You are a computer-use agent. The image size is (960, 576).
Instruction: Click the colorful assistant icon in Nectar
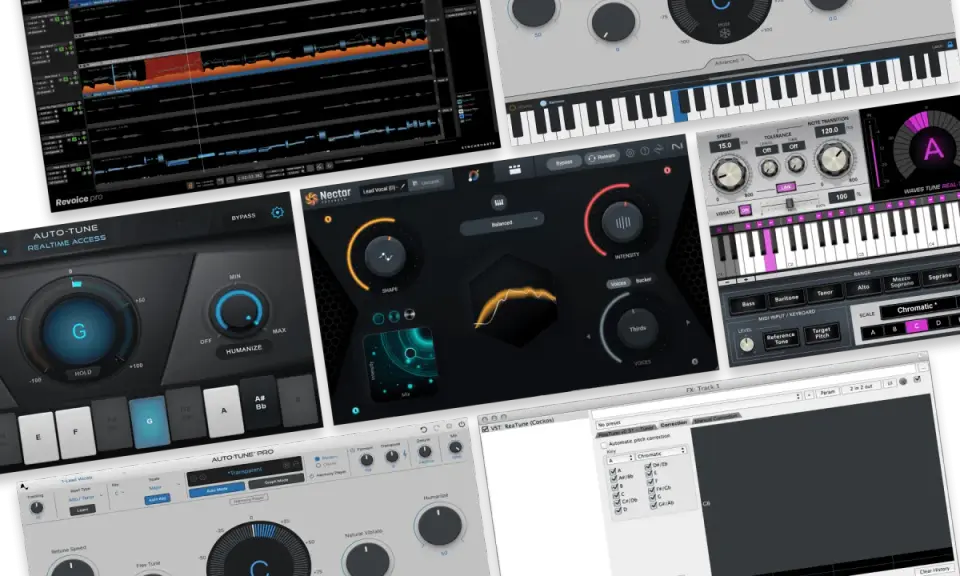pos(474,176)
